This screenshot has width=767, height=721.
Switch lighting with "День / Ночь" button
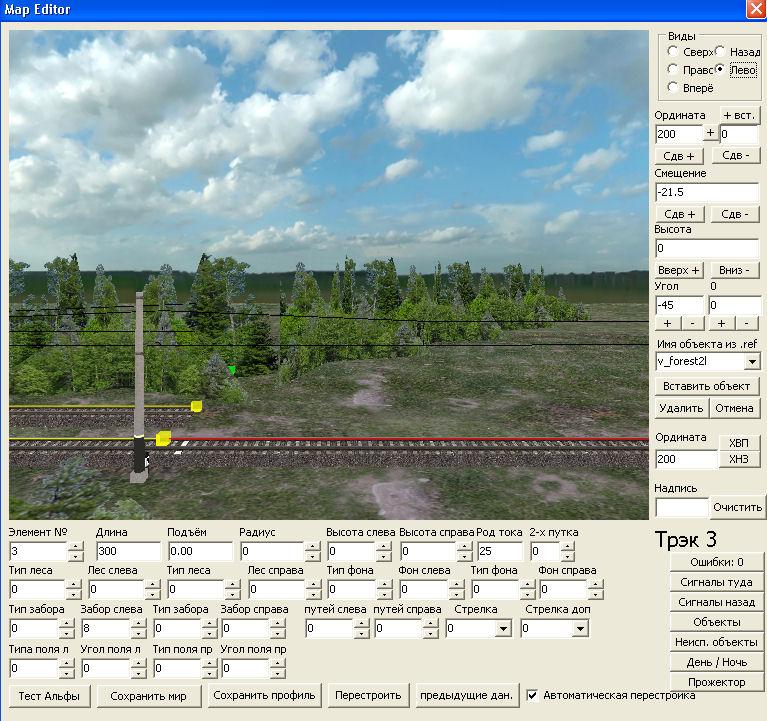717,662
